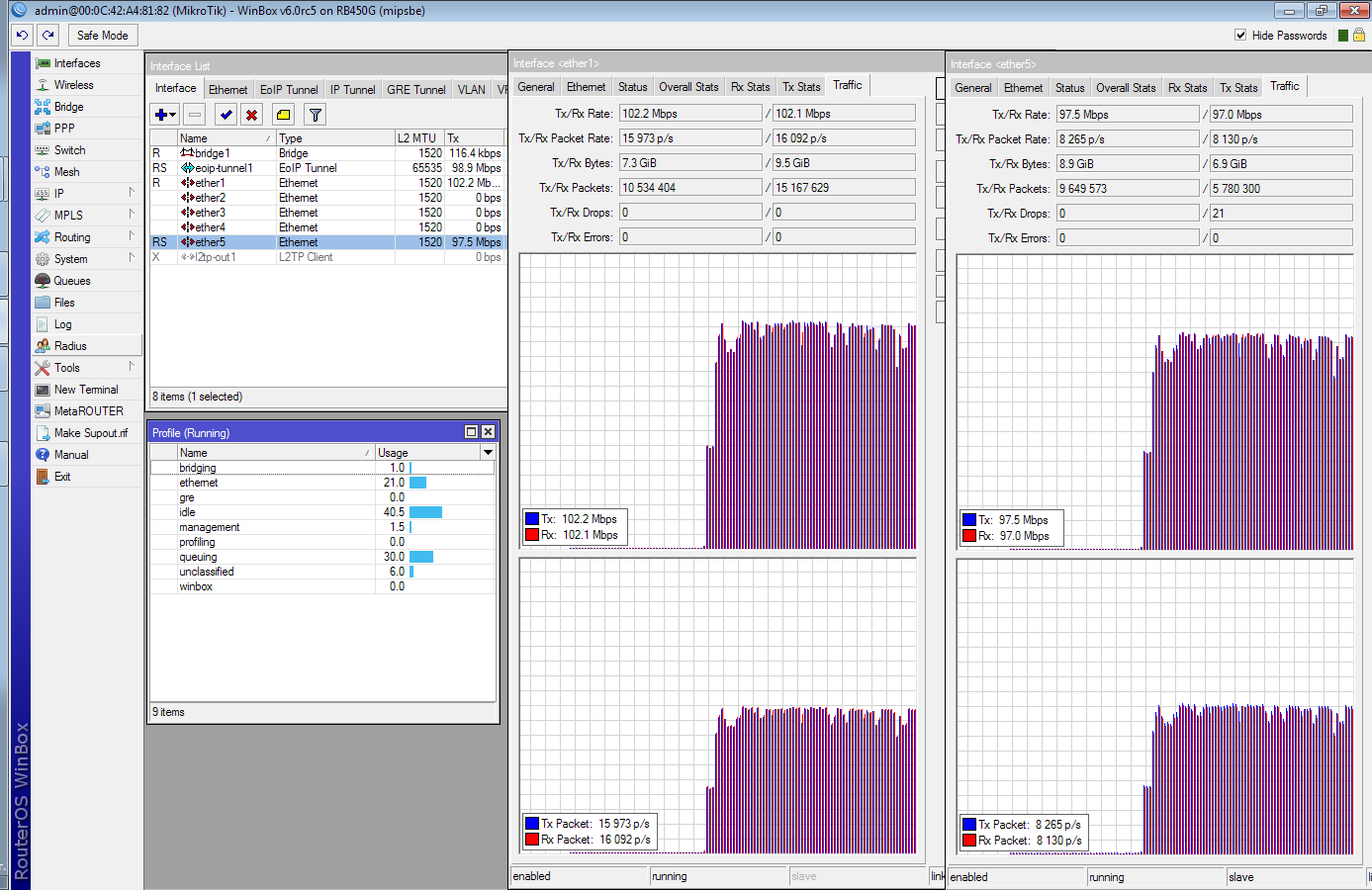The height and width of the screenshot is (890, 1372).
Task: Click the yellow padlock icon at top right
Action: 1359,35
